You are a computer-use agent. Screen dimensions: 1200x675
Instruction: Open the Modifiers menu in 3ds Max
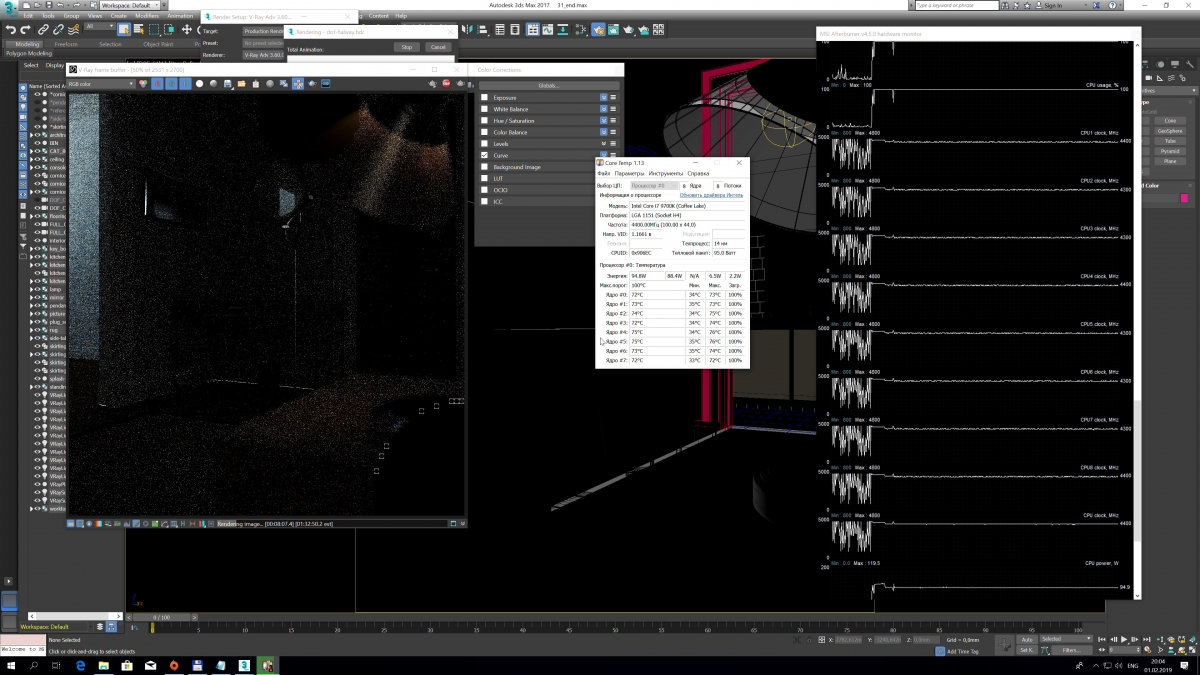tap(147, 16)
